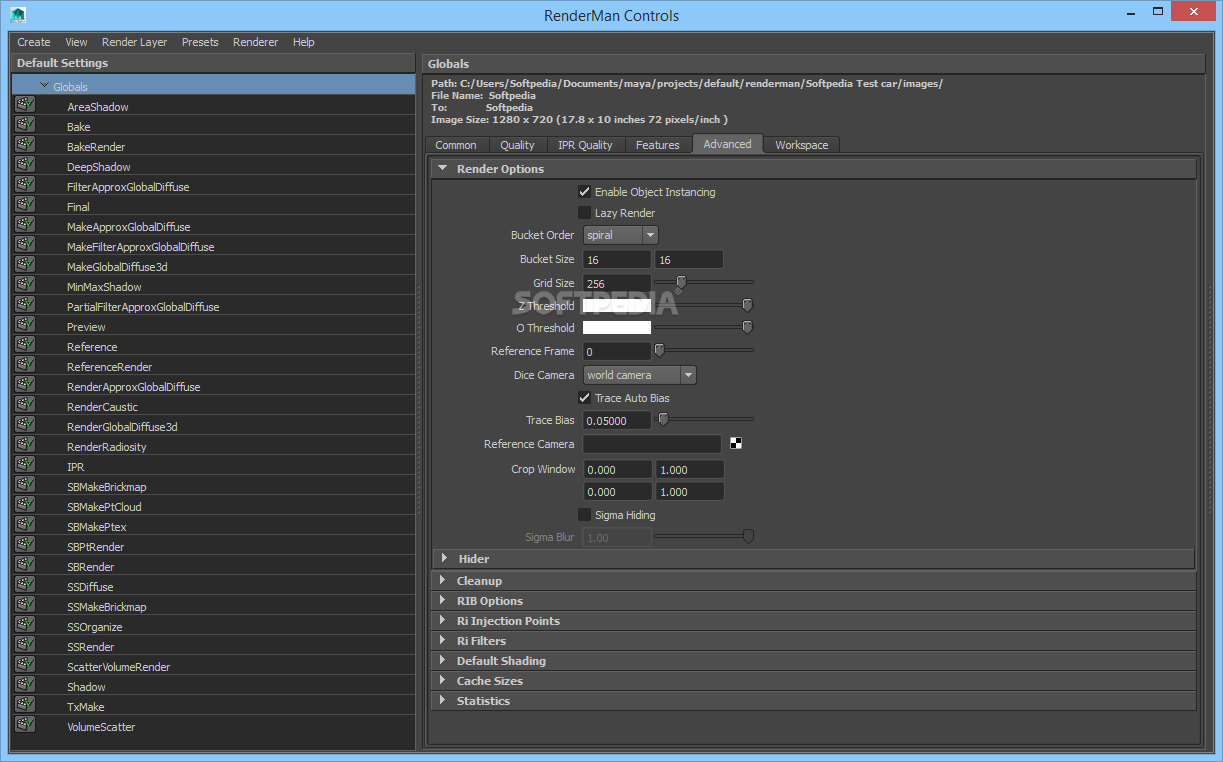Click the icon beside RenderRadiosity

[25, 446]
